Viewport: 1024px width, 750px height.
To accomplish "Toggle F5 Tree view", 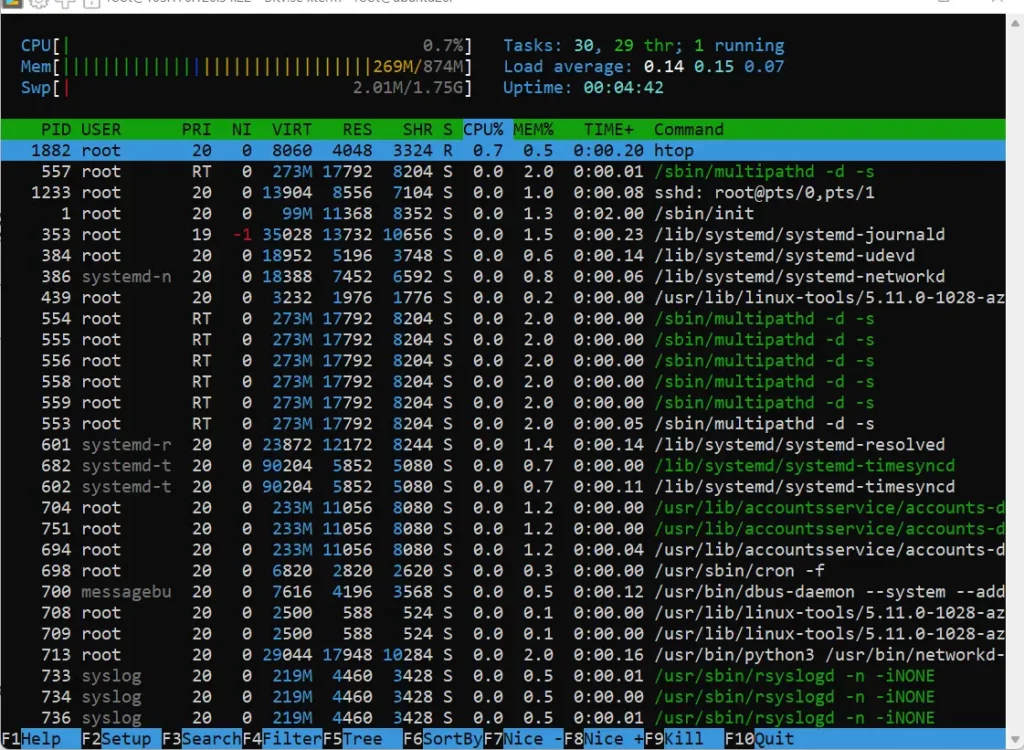I will pyautogui.click(x=356, y=739).
